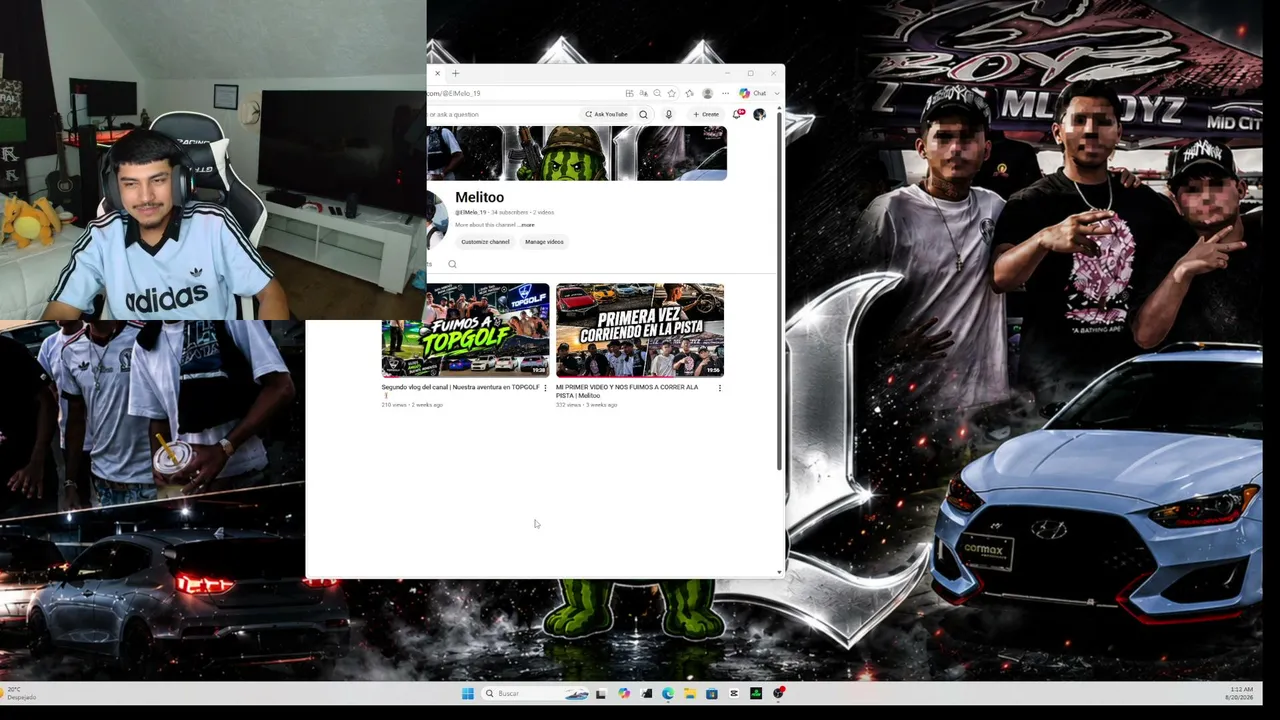Click the zoom magnifier in address bar
The width and height of the screenshot is (1280, 720).
(x=657, y=93)
